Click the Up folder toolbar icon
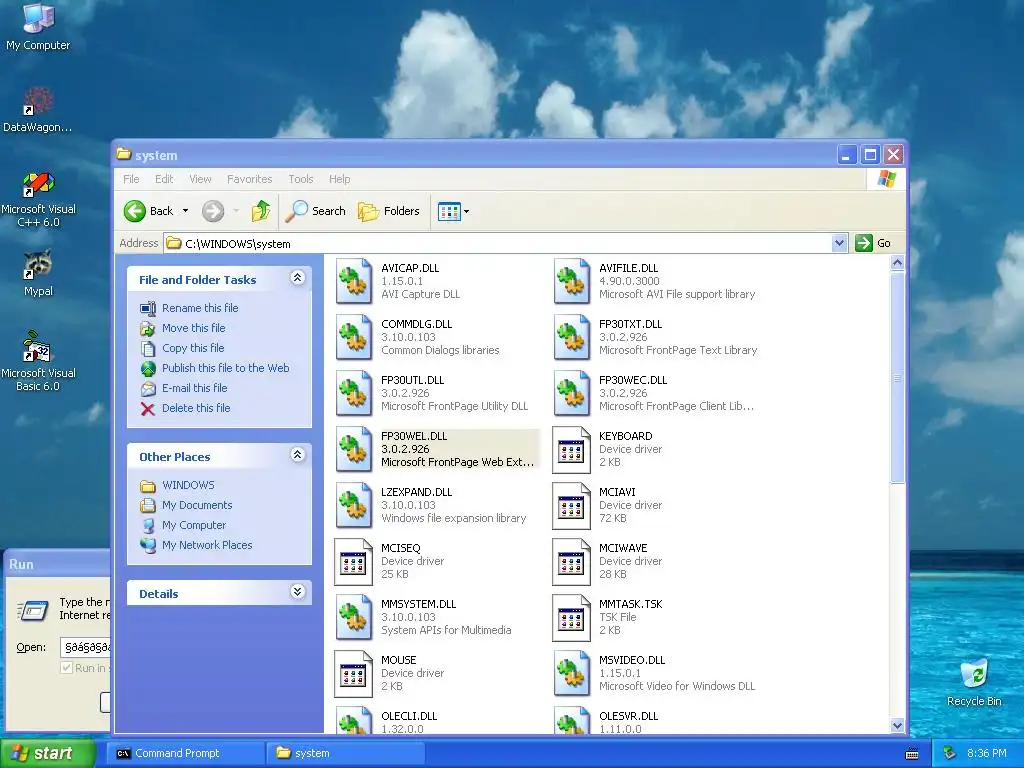 (x=261, y=211)
